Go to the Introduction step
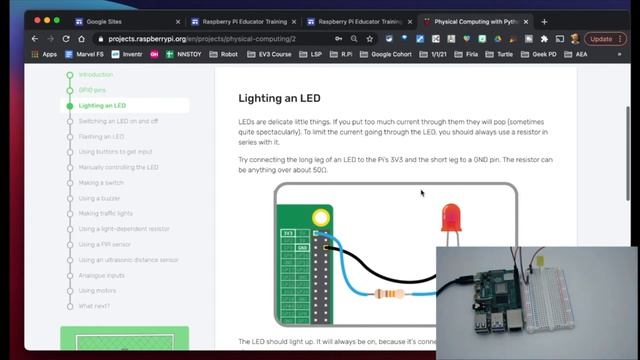 [x=96, y=75]
